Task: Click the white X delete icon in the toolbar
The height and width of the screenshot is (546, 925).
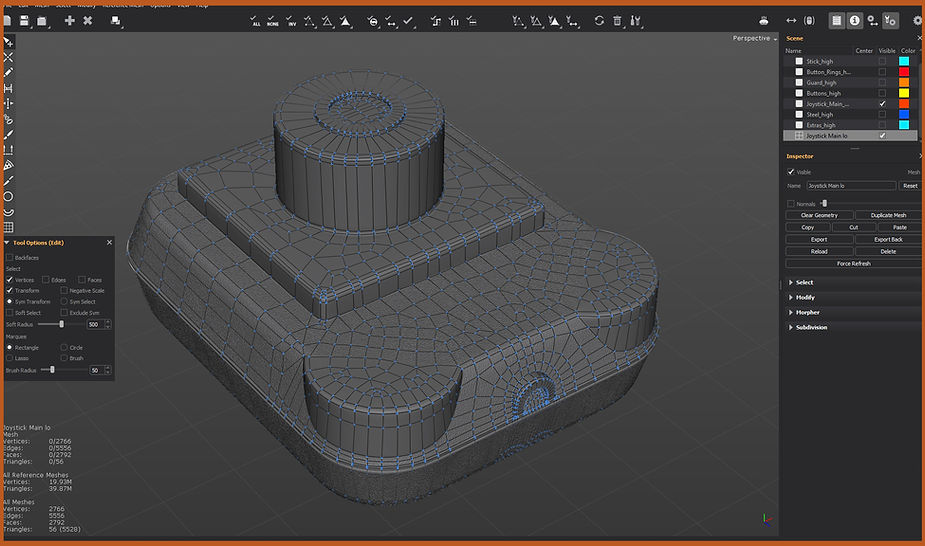Action: point(87,21)
